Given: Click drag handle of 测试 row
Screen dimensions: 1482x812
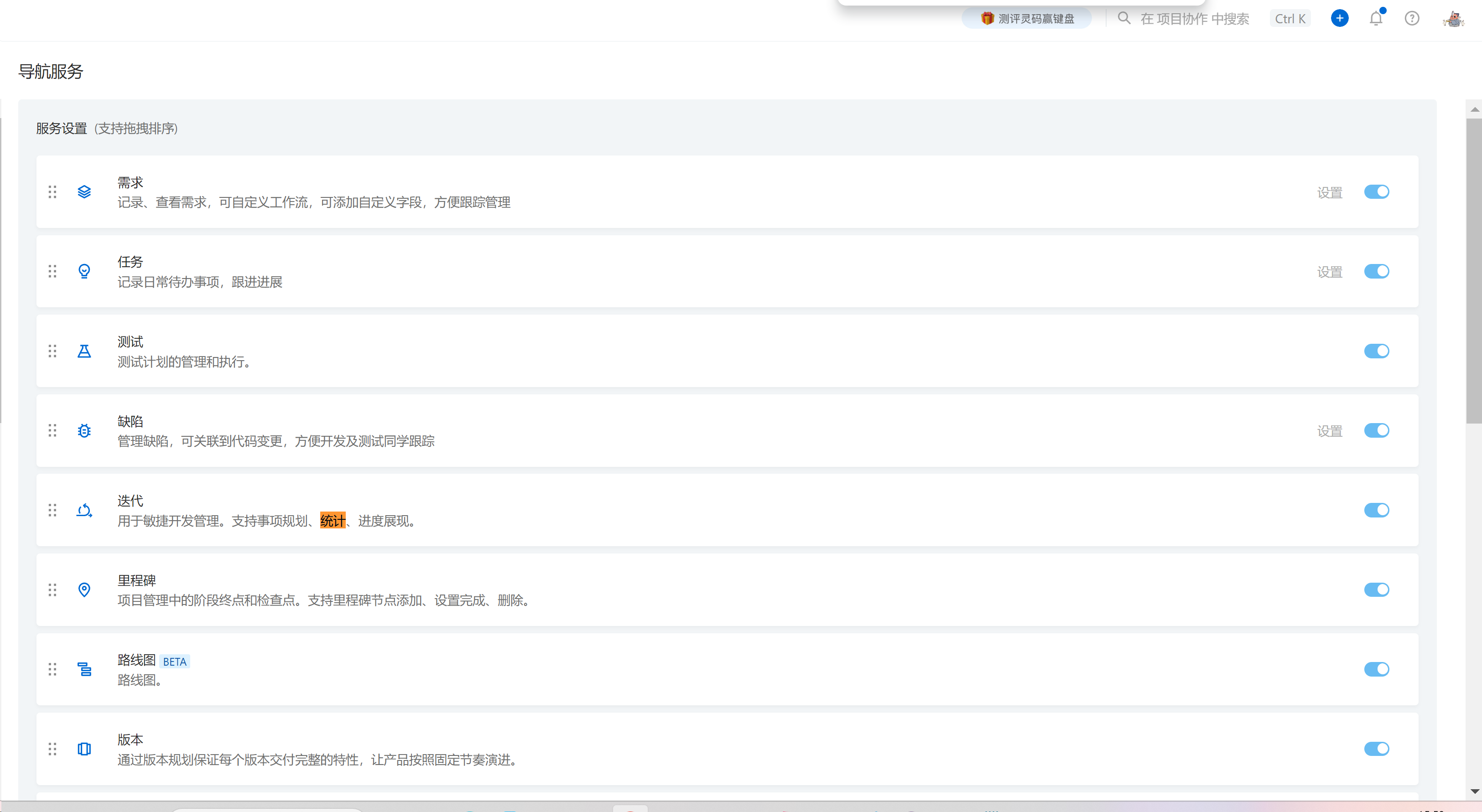Looking at the screenshot, I should (52, 351).
